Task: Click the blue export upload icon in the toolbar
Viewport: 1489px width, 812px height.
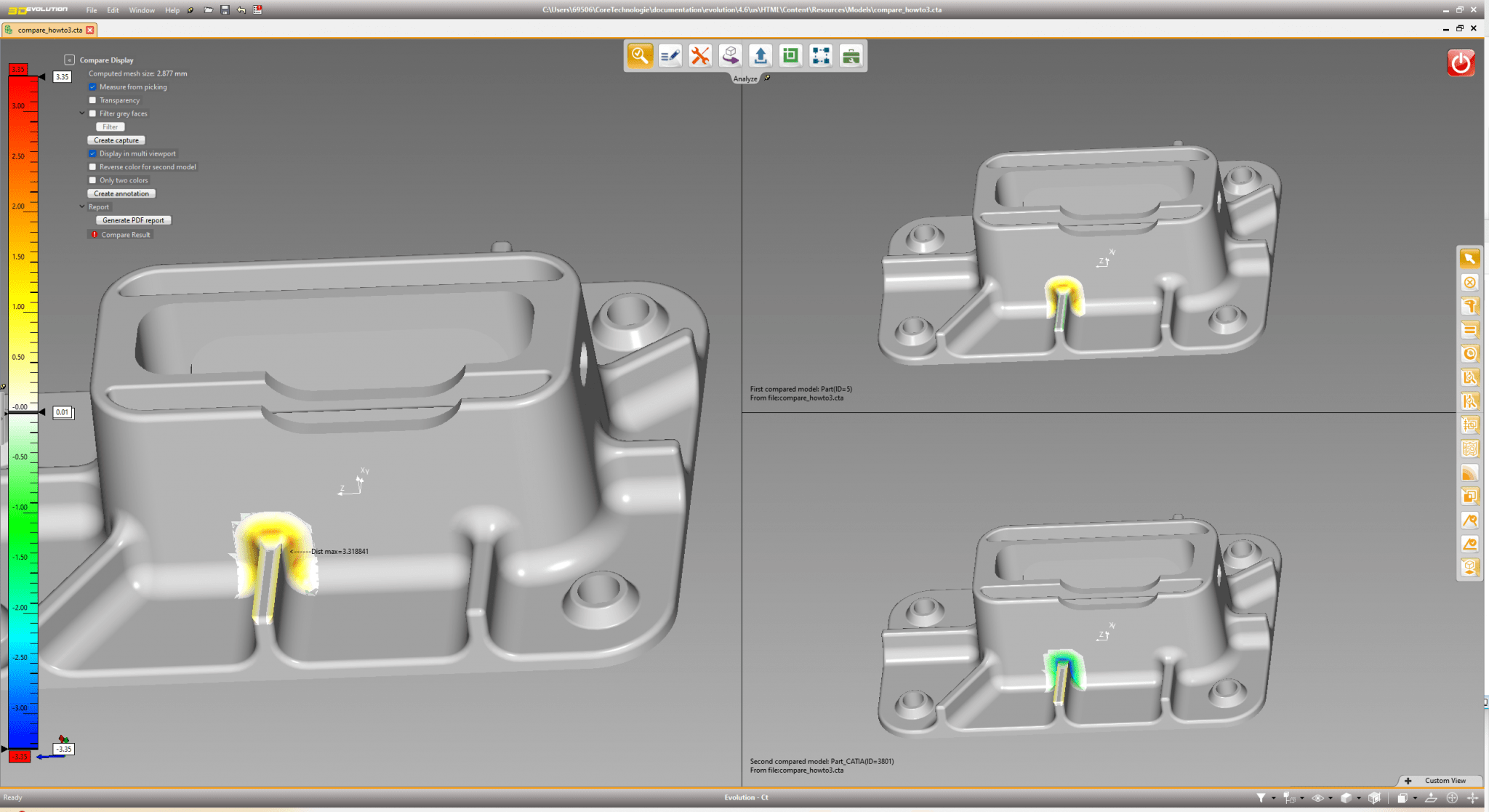Action: coord(760,55)
